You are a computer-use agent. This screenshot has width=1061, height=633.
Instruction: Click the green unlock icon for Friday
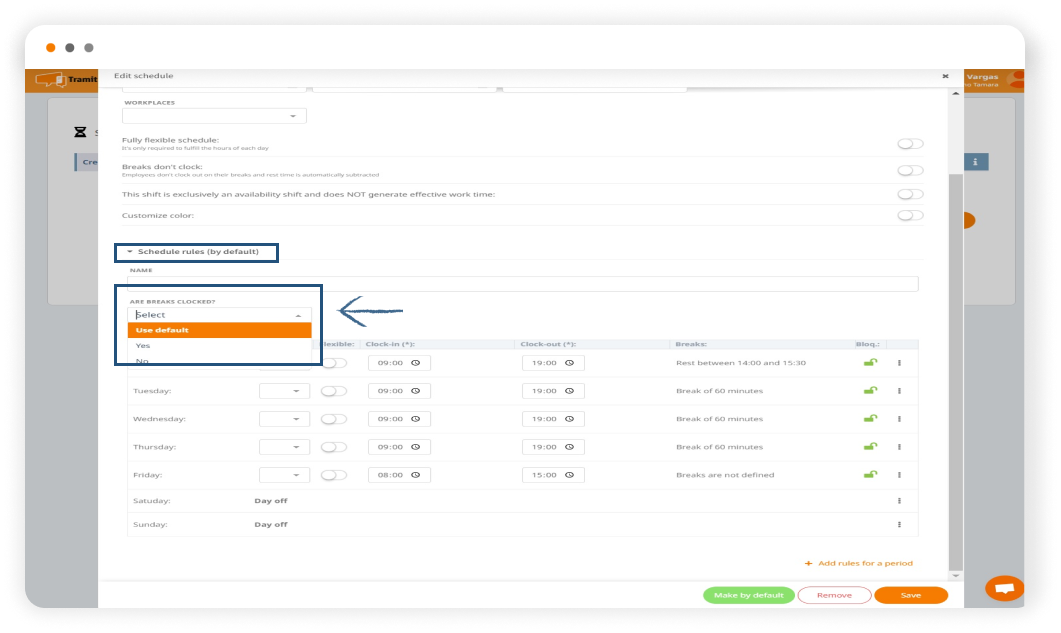(870, 475)
